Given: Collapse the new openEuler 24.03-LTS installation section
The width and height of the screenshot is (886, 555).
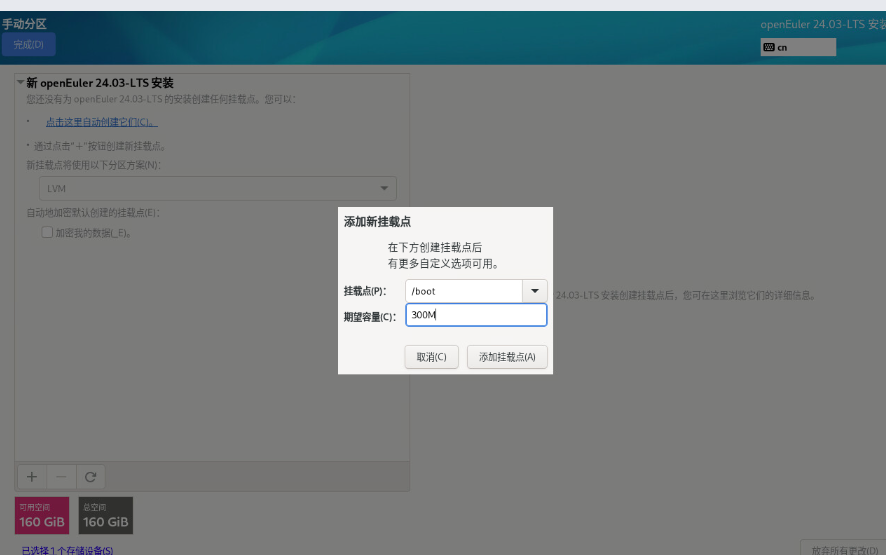Looking at the screenshot, I should point(20,83).
